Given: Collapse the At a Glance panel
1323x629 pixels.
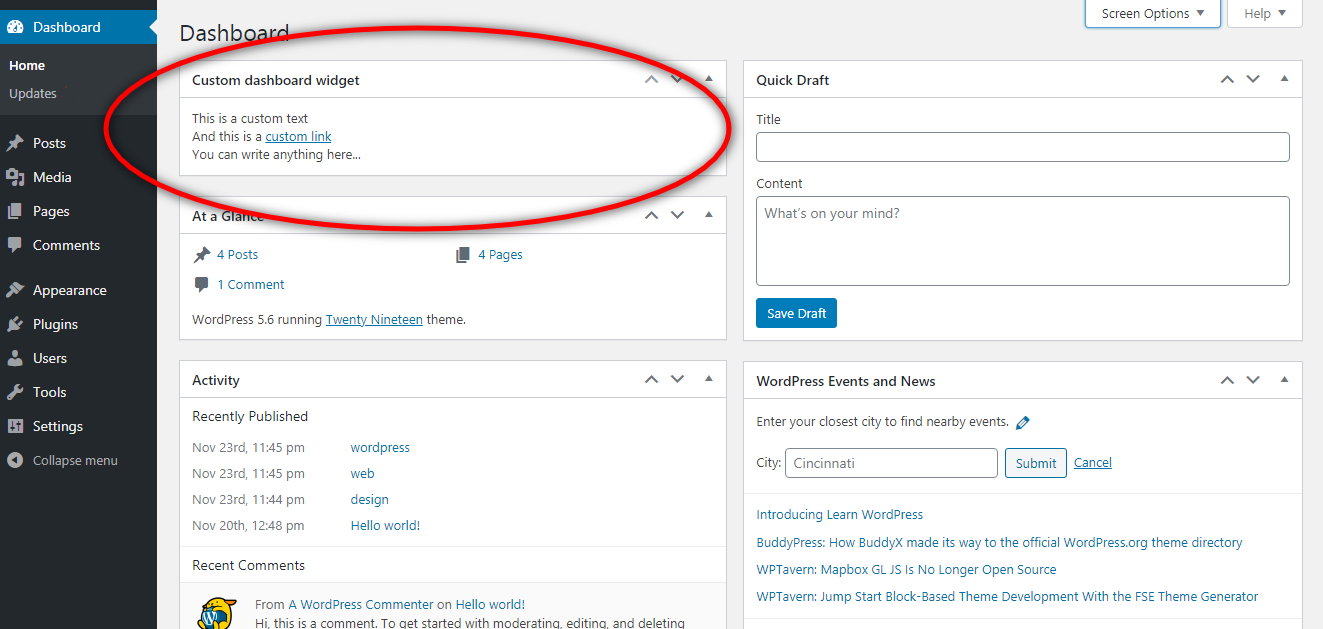Looking at the screenshot, I should pyautogui.click(x=709, y=214).
